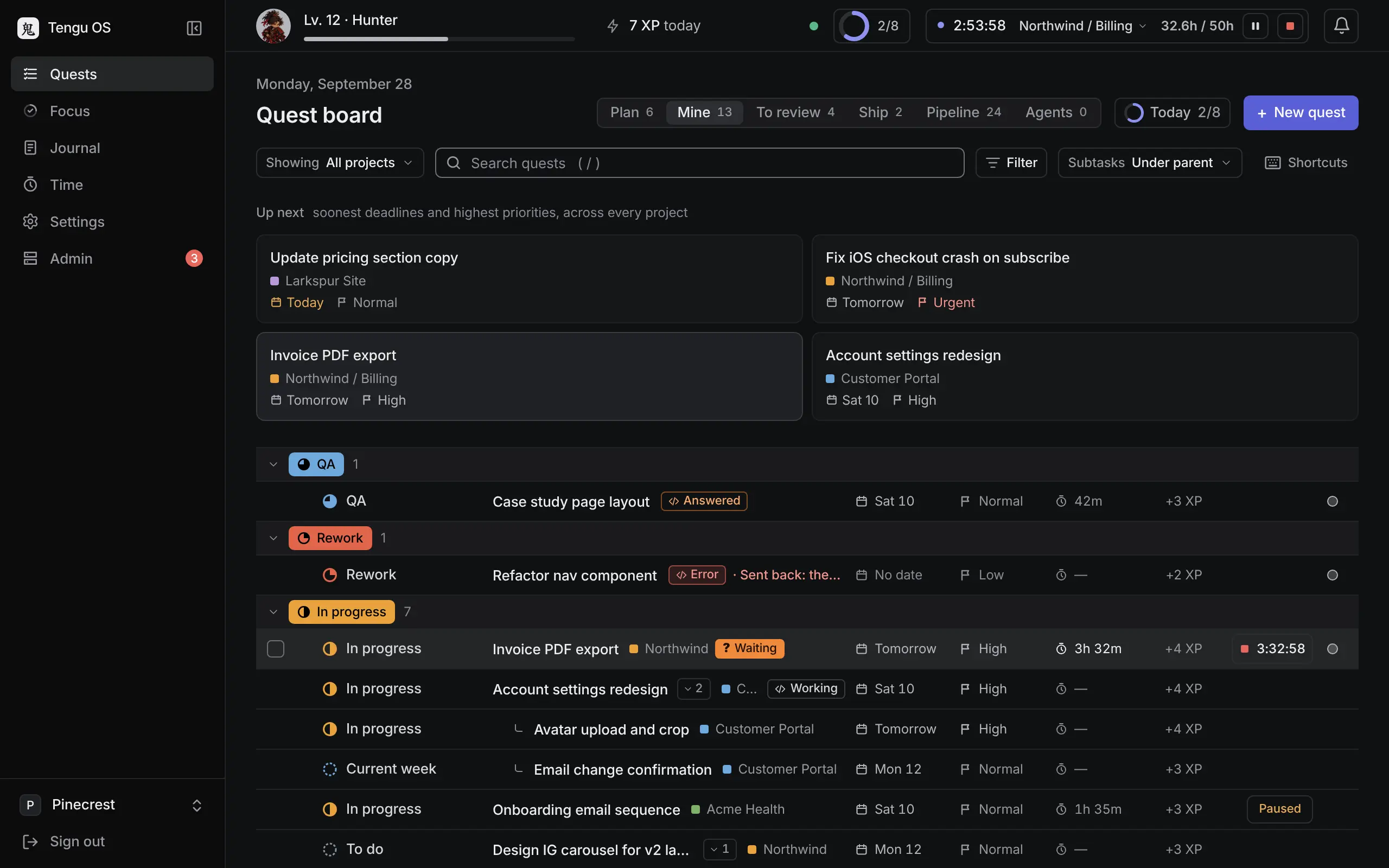The image size is (1389, 868).
Task: Open the Showing All projects dropdown
Action: click(340, 163)
